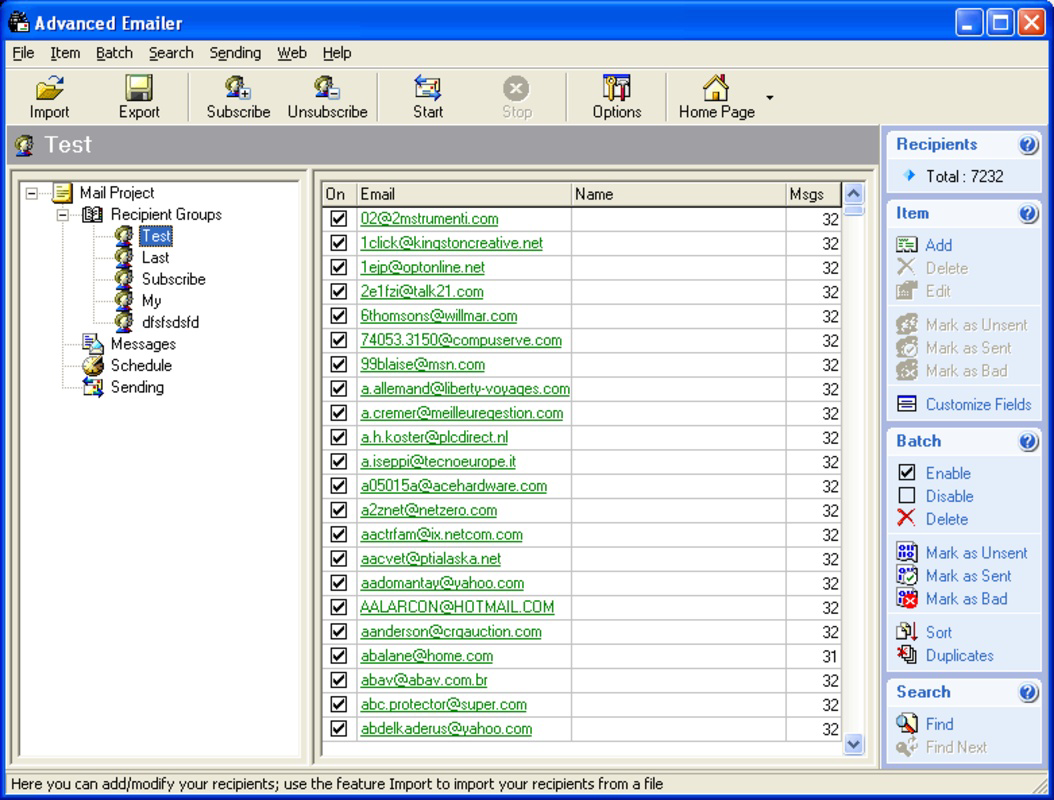Select the Subscribe recipient group
1054x800 pixels.
[173, 279]
